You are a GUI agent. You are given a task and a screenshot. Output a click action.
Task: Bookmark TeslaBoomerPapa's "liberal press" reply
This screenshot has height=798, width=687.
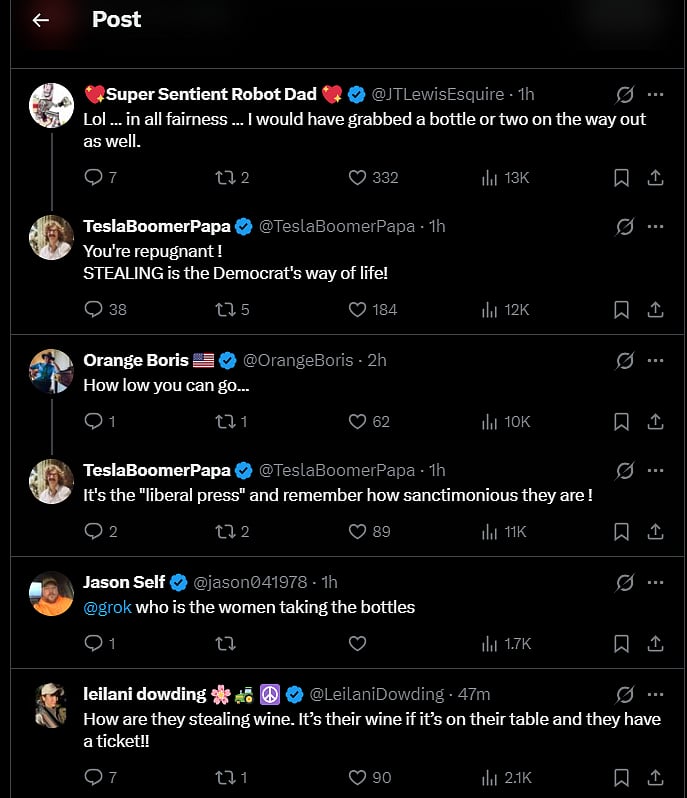point(621,532)
